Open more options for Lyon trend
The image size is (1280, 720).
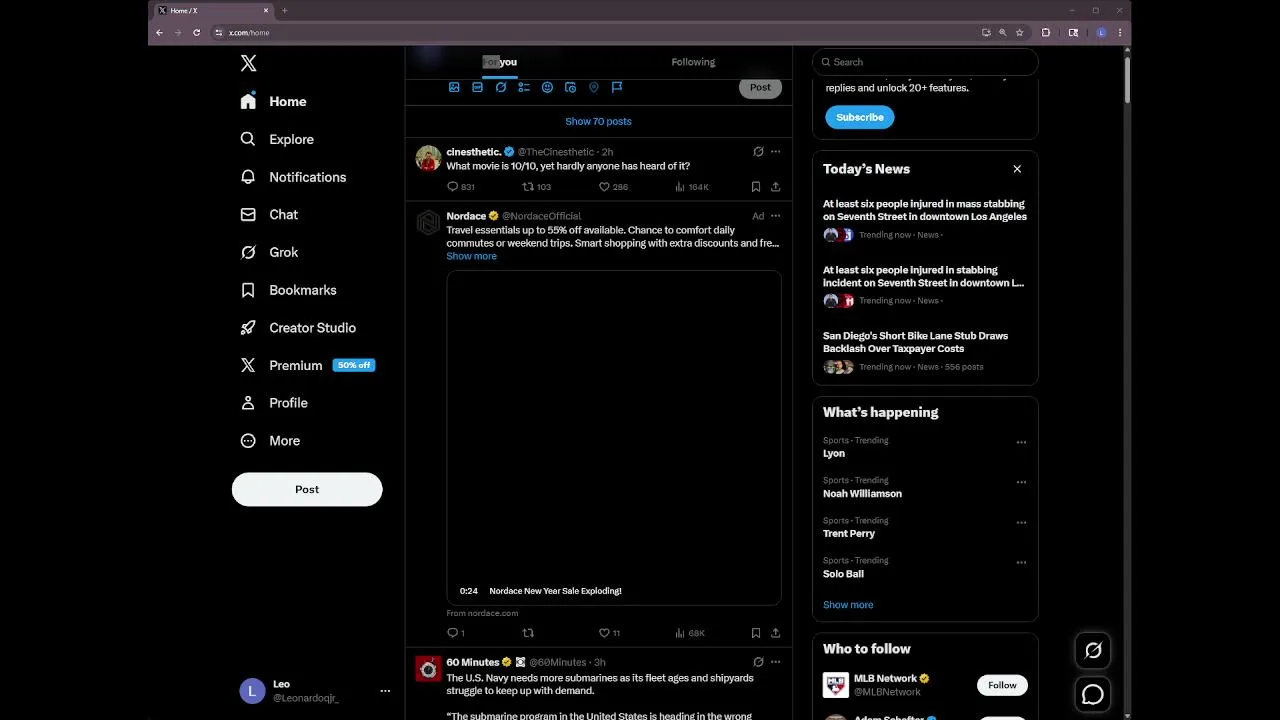click(x=1021, y=442)
